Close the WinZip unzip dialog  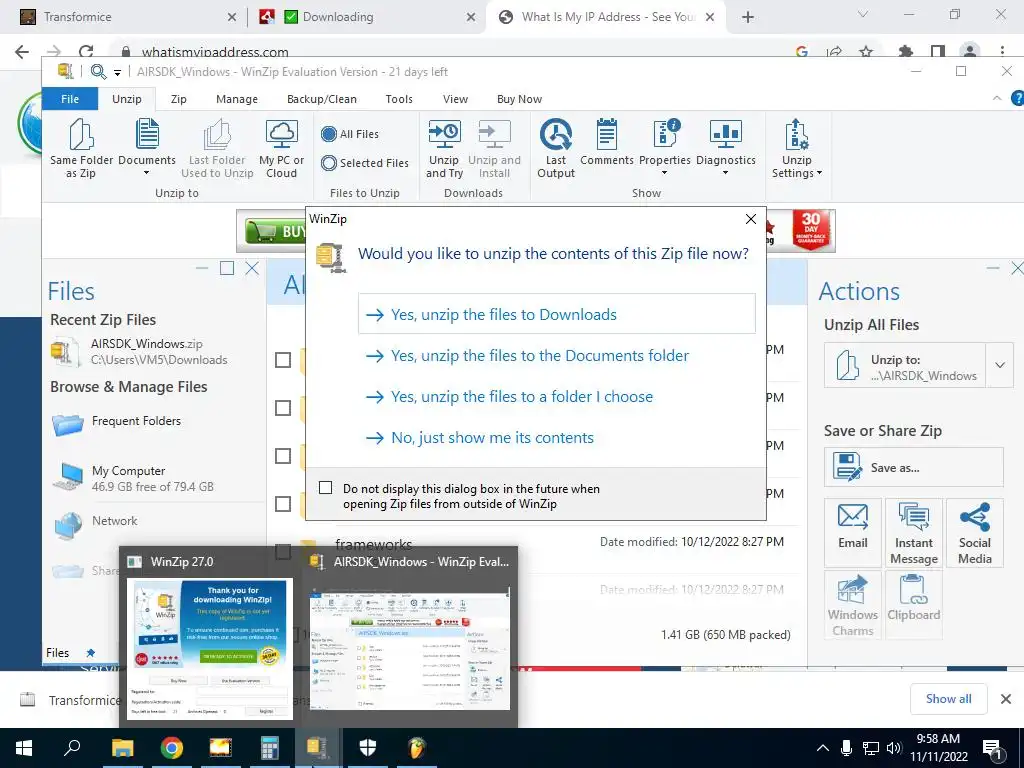click(x=751, y=219)
